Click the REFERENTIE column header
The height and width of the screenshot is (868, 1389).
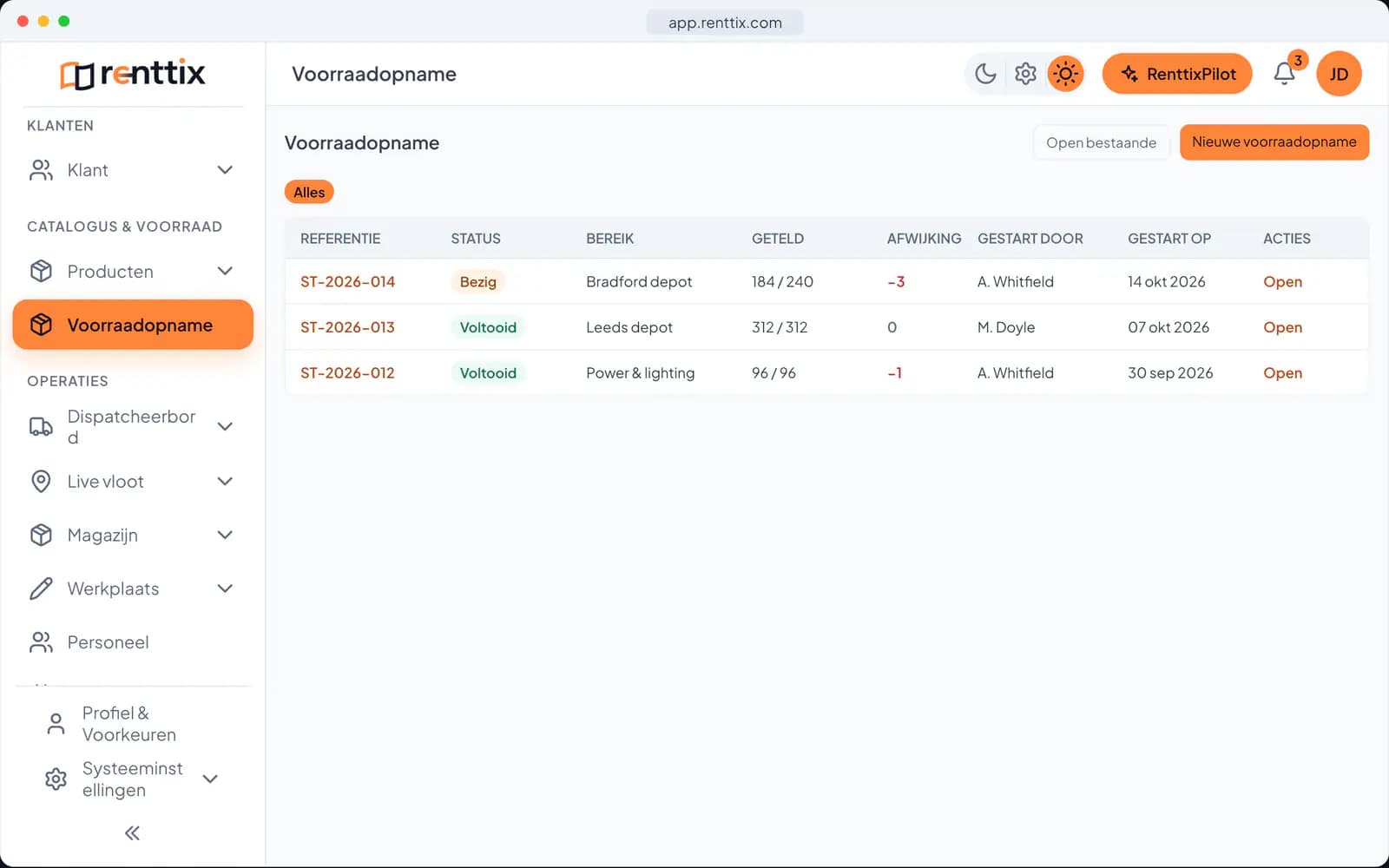click(340, 239)
